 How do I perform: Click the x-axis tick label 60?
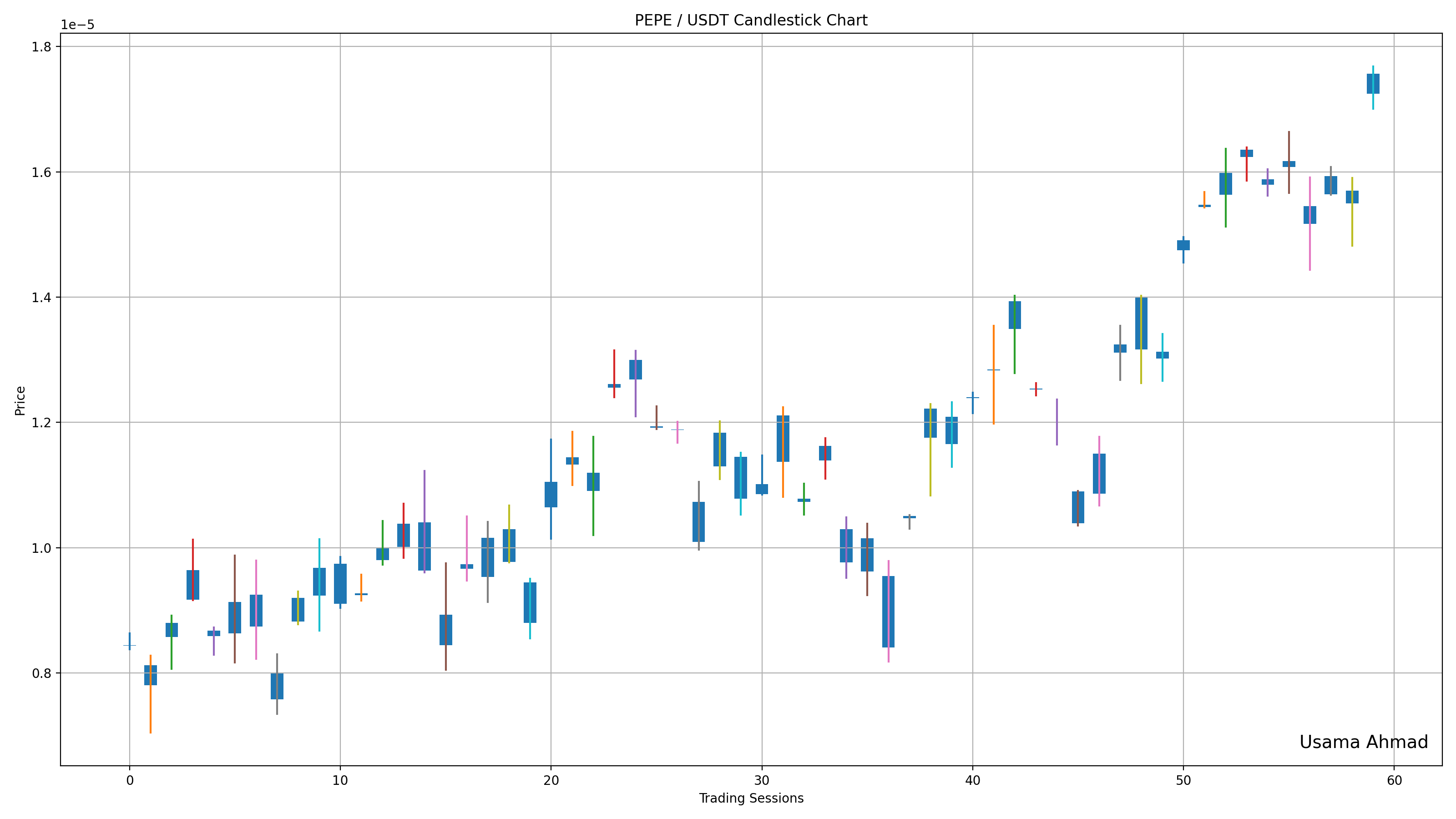(x=1394, y=781)
